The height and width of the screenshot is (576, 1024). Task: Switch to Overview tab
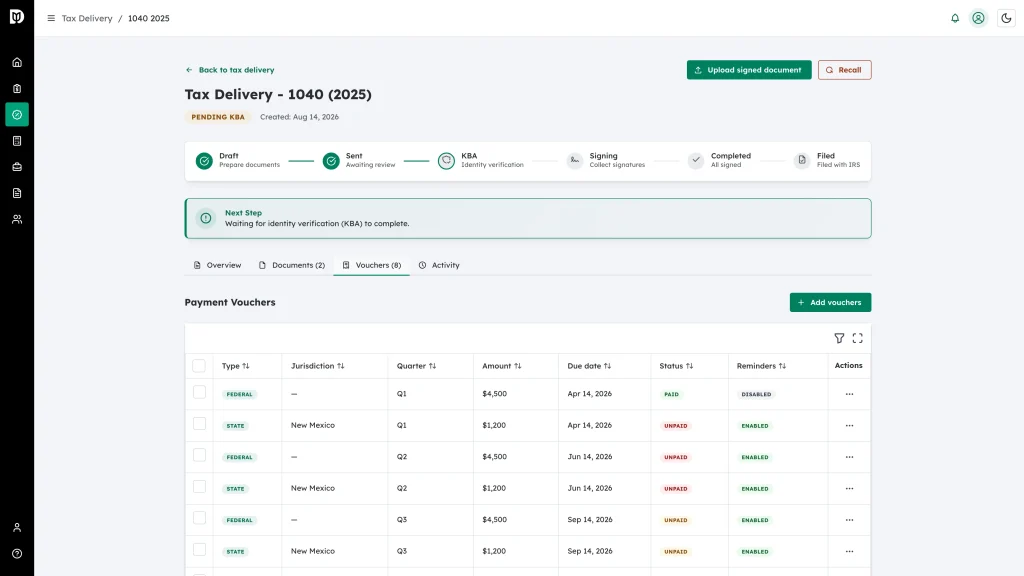(217, 265)
